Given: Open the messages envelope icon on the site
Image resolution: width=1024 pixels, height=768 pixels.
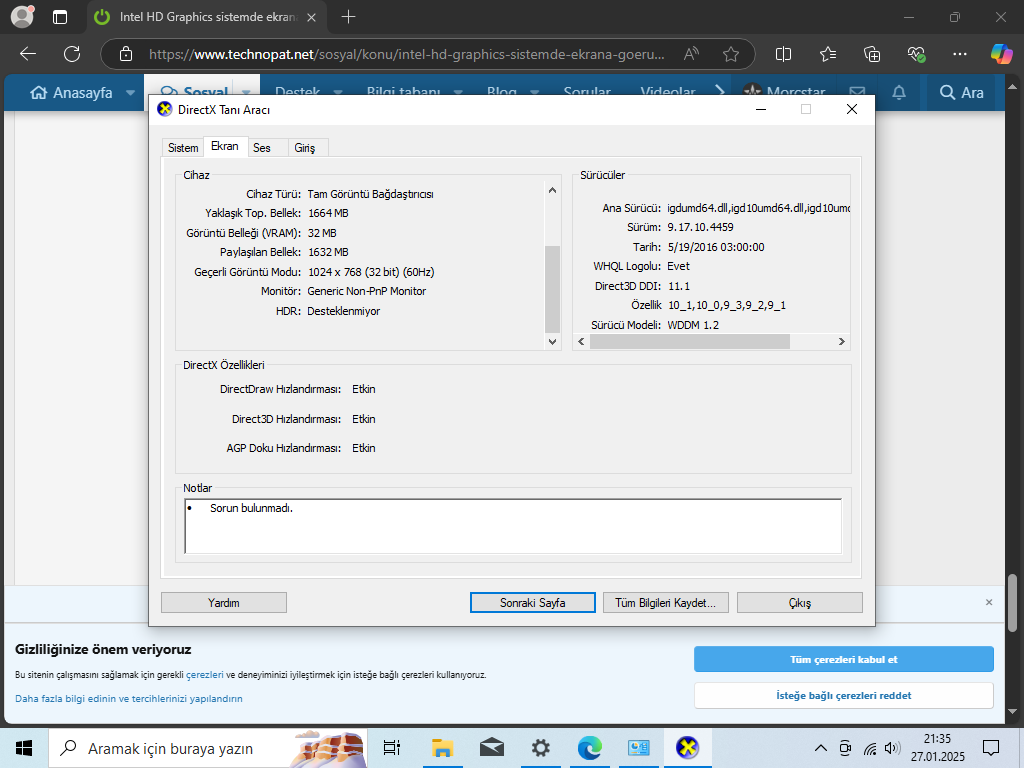Looking at the screenshot, I should 857,93.
